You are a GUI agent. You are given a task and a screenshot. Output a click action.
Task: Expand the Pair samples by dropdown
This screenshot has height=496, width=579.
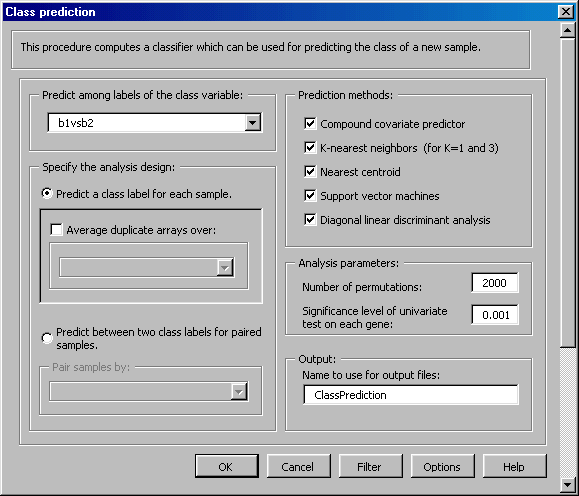pos(239,391)
